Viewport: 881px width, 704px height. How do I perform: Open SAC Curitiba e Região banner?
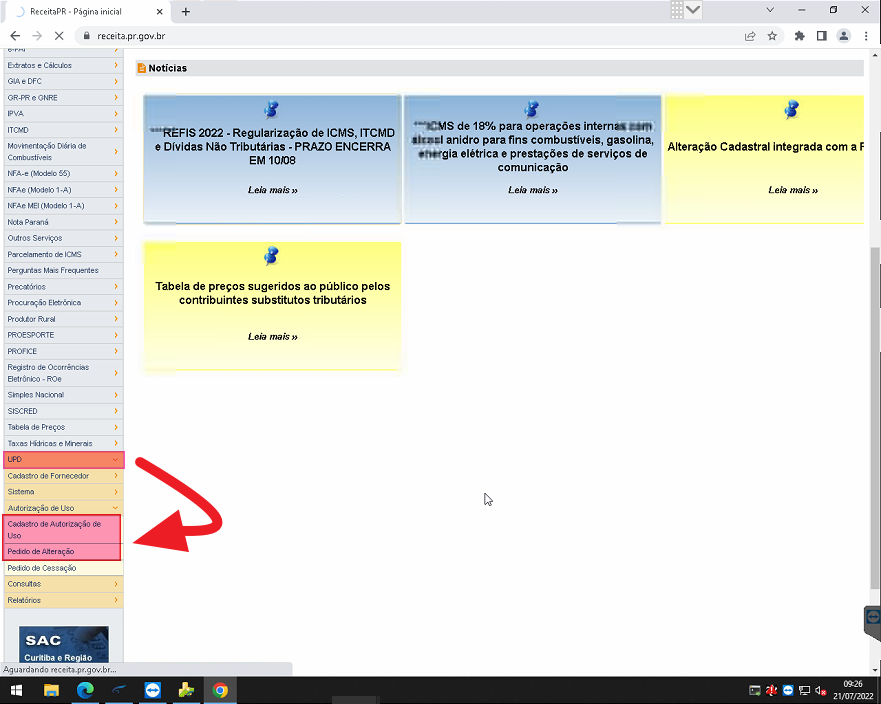click(x=63, y=644)
